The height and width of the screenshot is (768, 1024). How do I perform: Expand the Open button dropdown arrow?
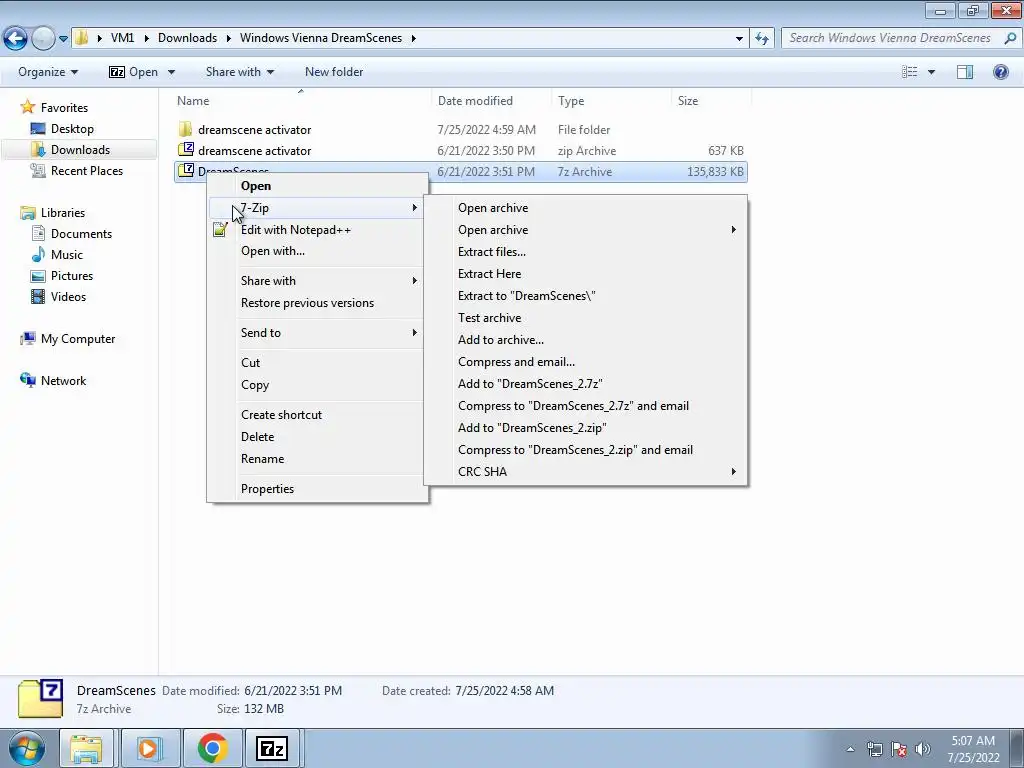tap(171, 72)
